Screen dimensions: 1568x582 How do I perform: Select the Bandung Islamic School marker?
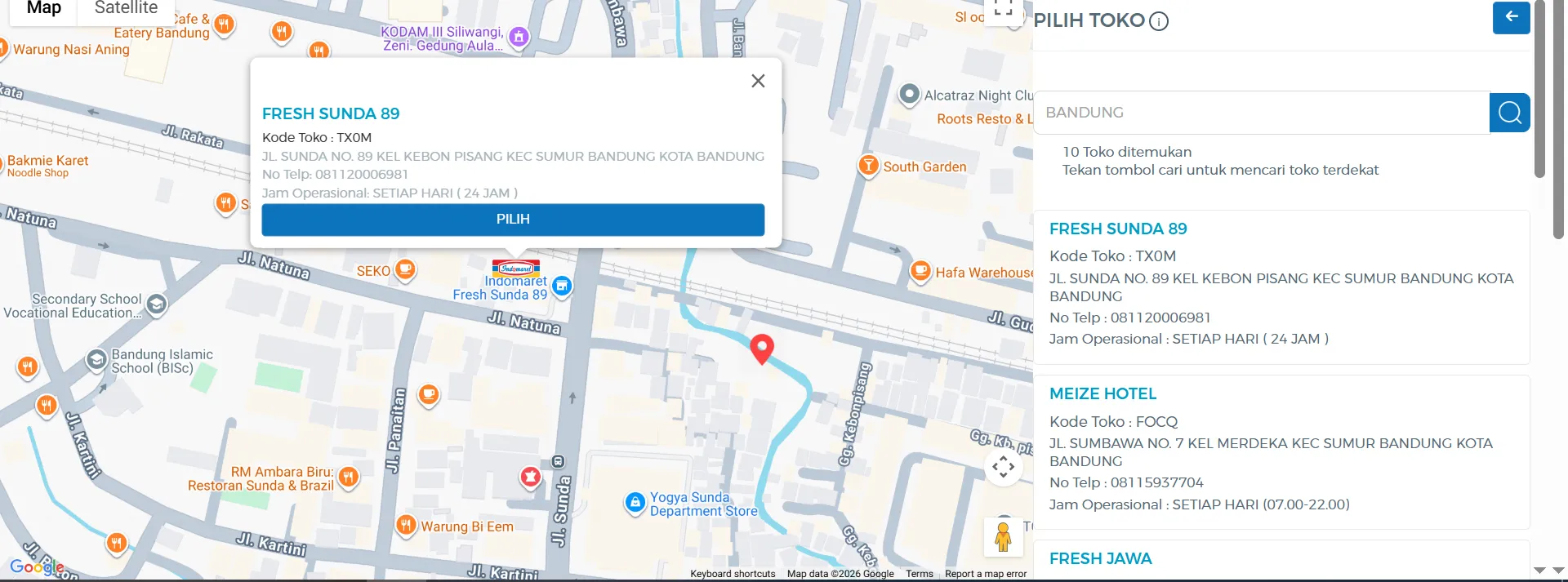tap(96, 360)
